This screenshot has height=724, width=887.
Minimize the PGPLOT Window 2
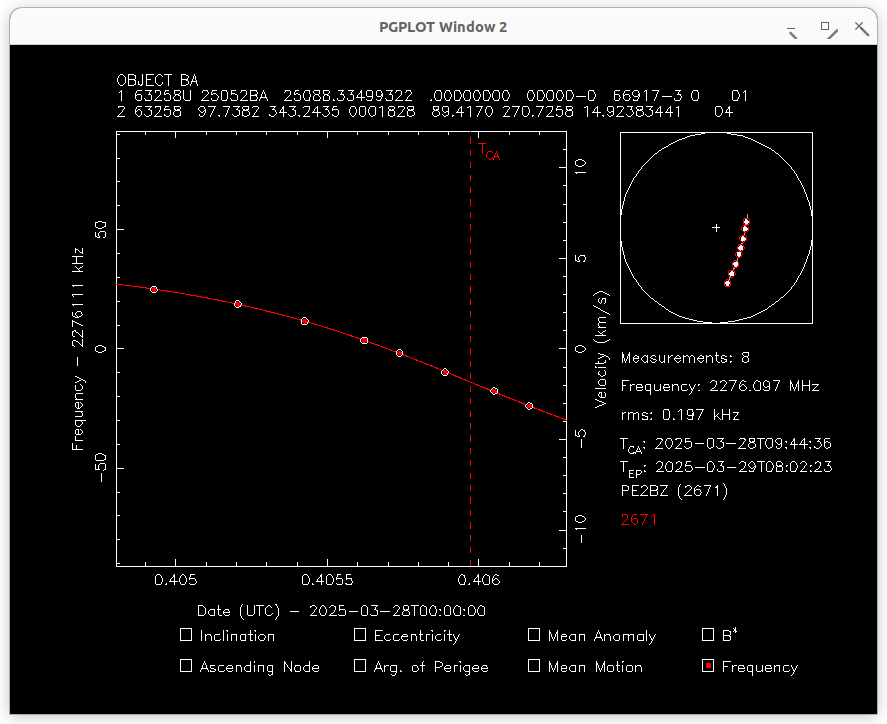click(x=793, y=30)
